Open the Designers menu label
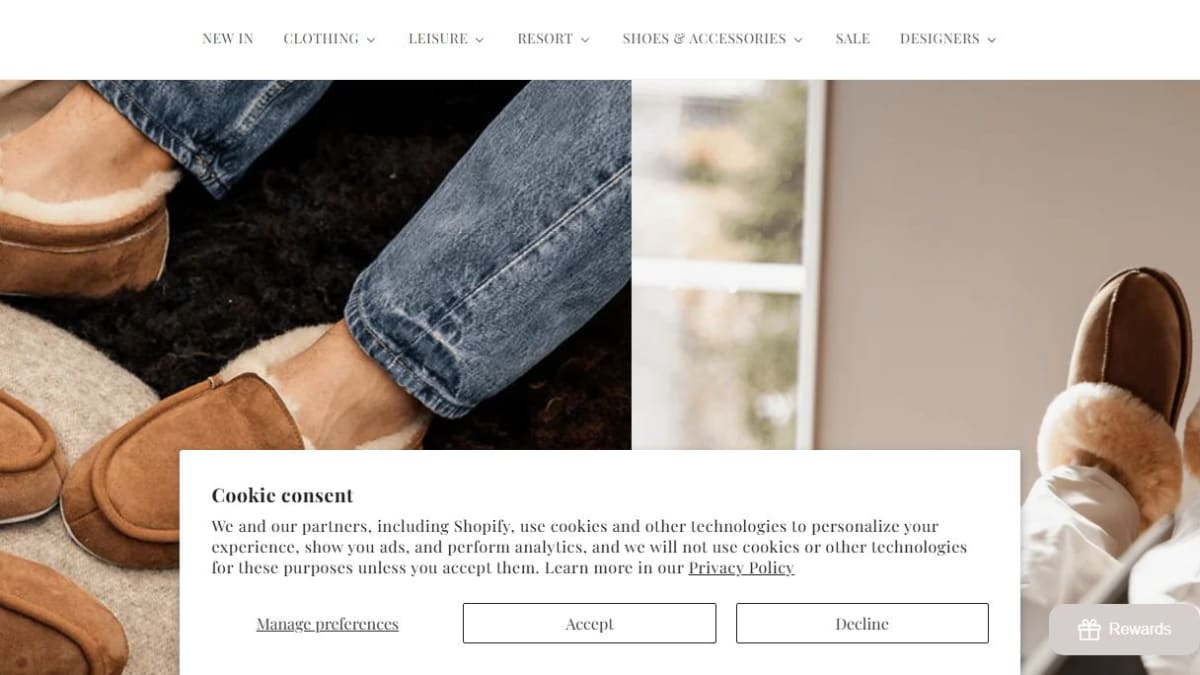 pyautogui.click(x=939, y=39)
